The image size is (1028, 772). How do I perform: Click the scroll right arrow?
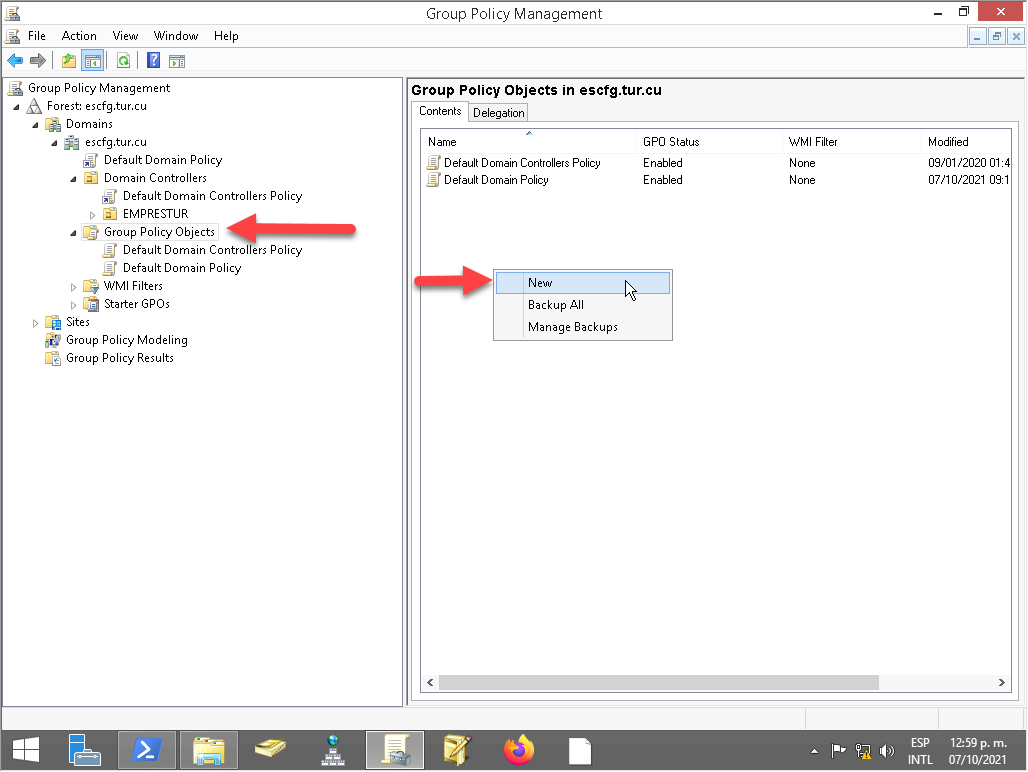coord(1002,682)
